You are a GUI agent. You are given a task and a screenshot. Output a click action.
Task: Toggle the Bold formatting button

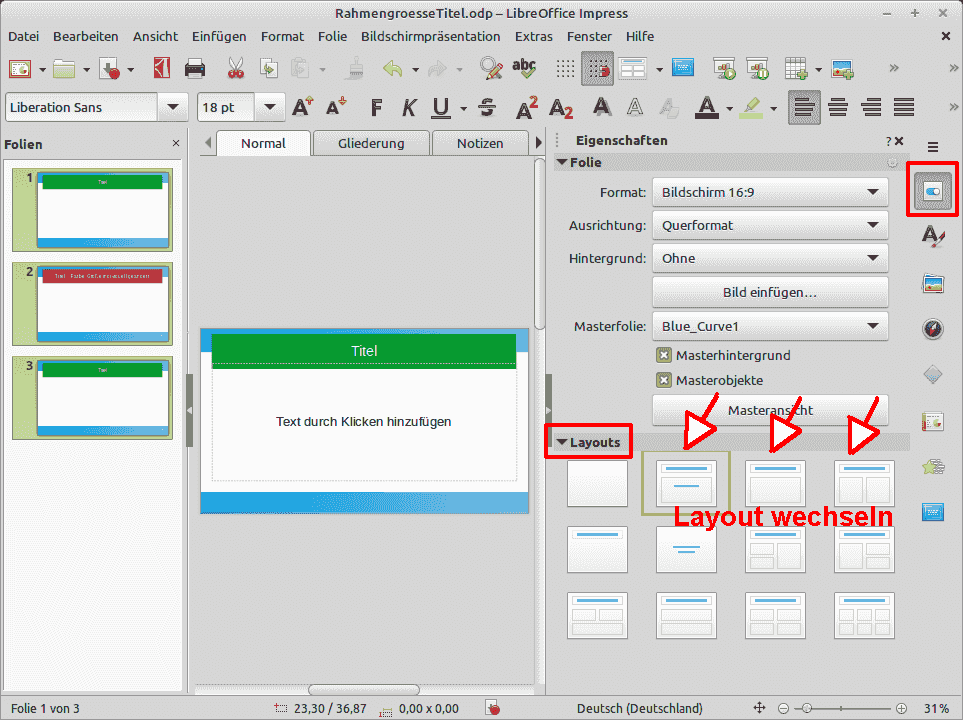click(x=377, y=107)
